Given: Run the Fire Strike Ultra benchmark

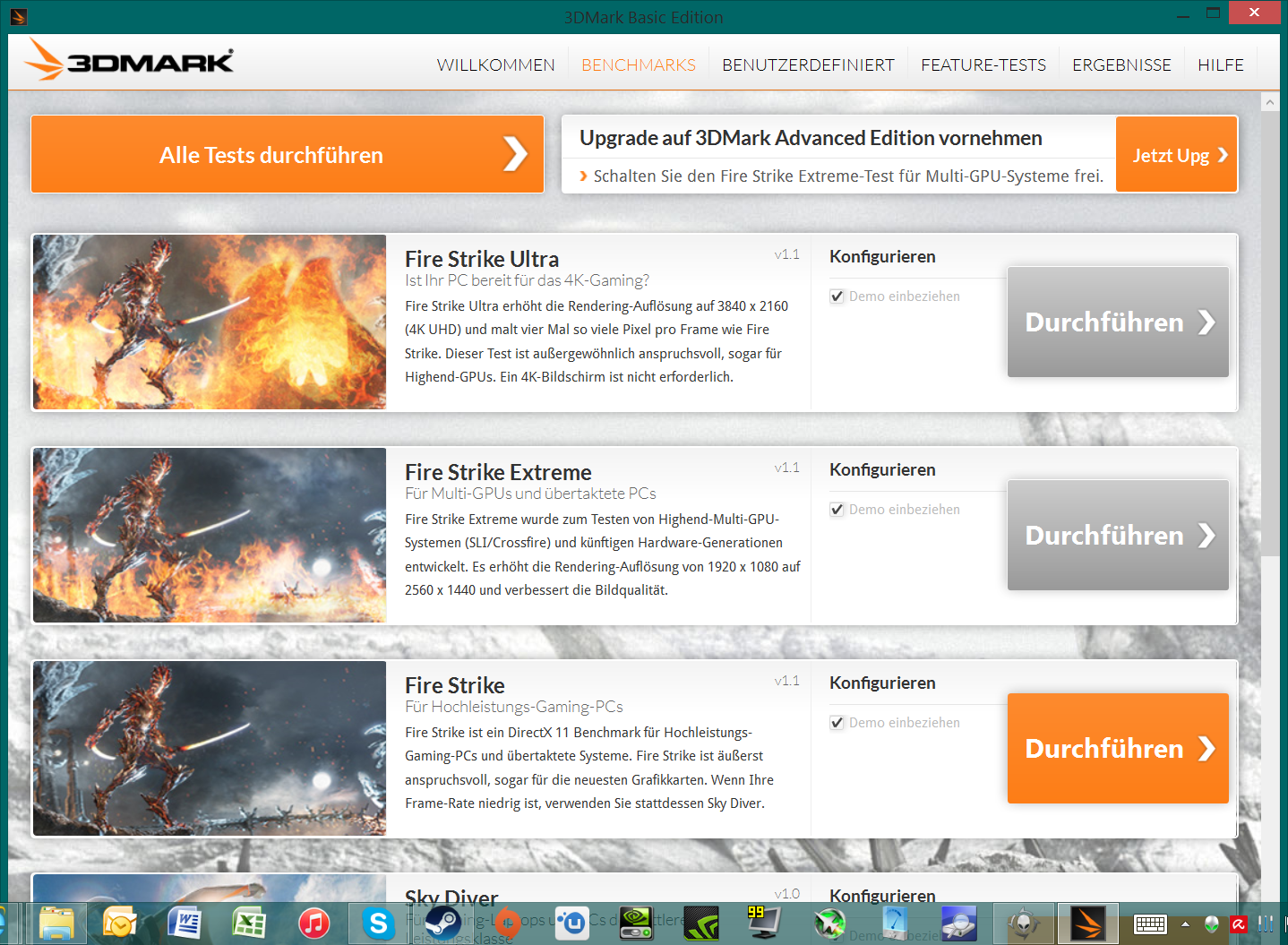Looking at the screenshot, I should click(x=1118, y=322).
